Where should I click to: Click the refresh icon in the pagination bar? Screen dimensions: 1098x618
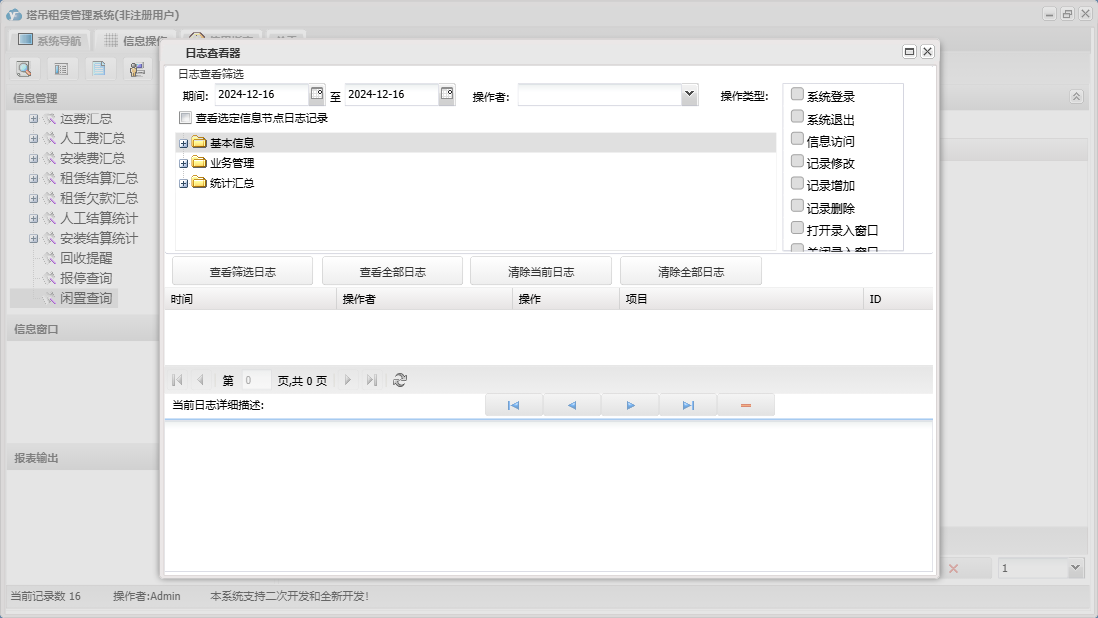point(400,380)
